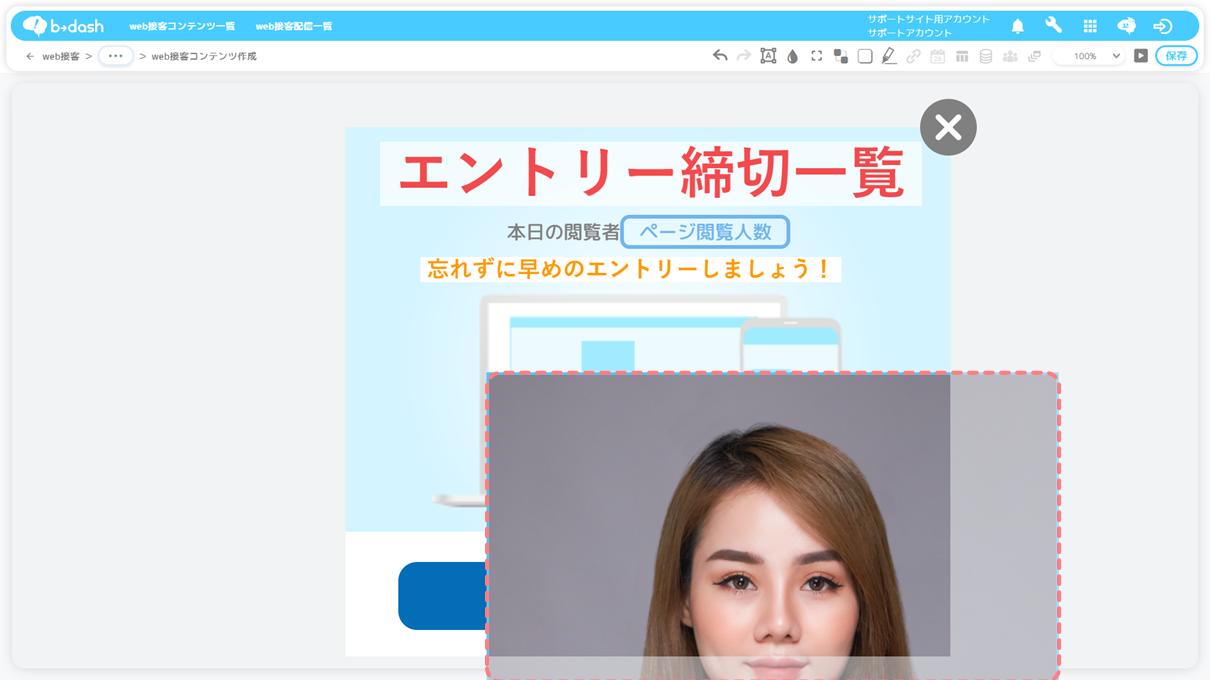1210x680 pixels.
Task: Save with the 保存 button
Action: click(x=1176, y=56)
